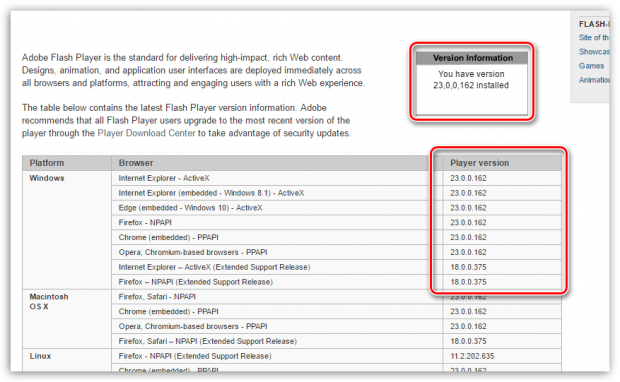
Task: Click the 'The table below contains' paragraph
Action: 186,120
